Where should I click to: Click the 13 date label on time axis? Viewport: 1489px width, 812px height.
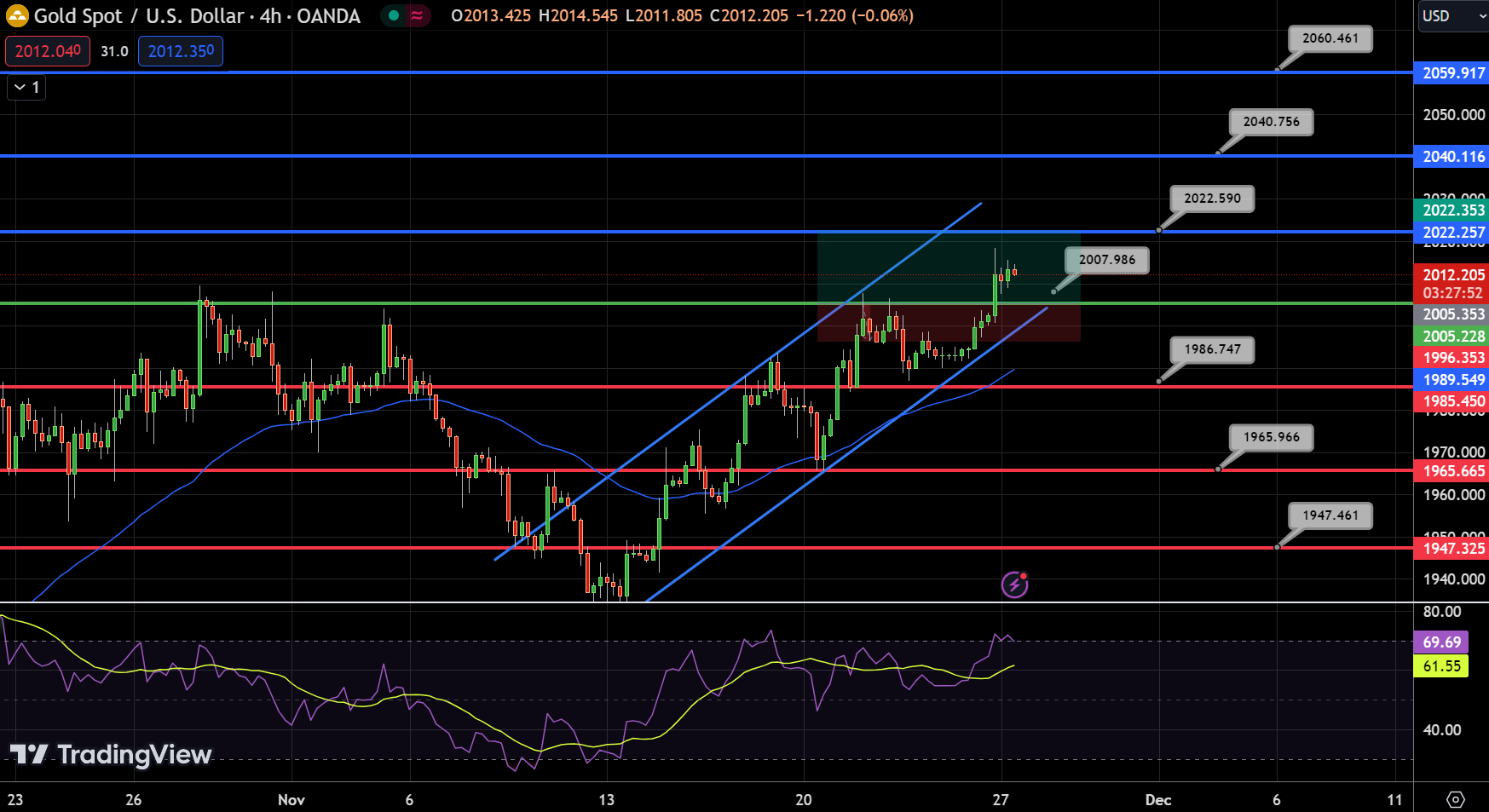(x=606, y=800)
